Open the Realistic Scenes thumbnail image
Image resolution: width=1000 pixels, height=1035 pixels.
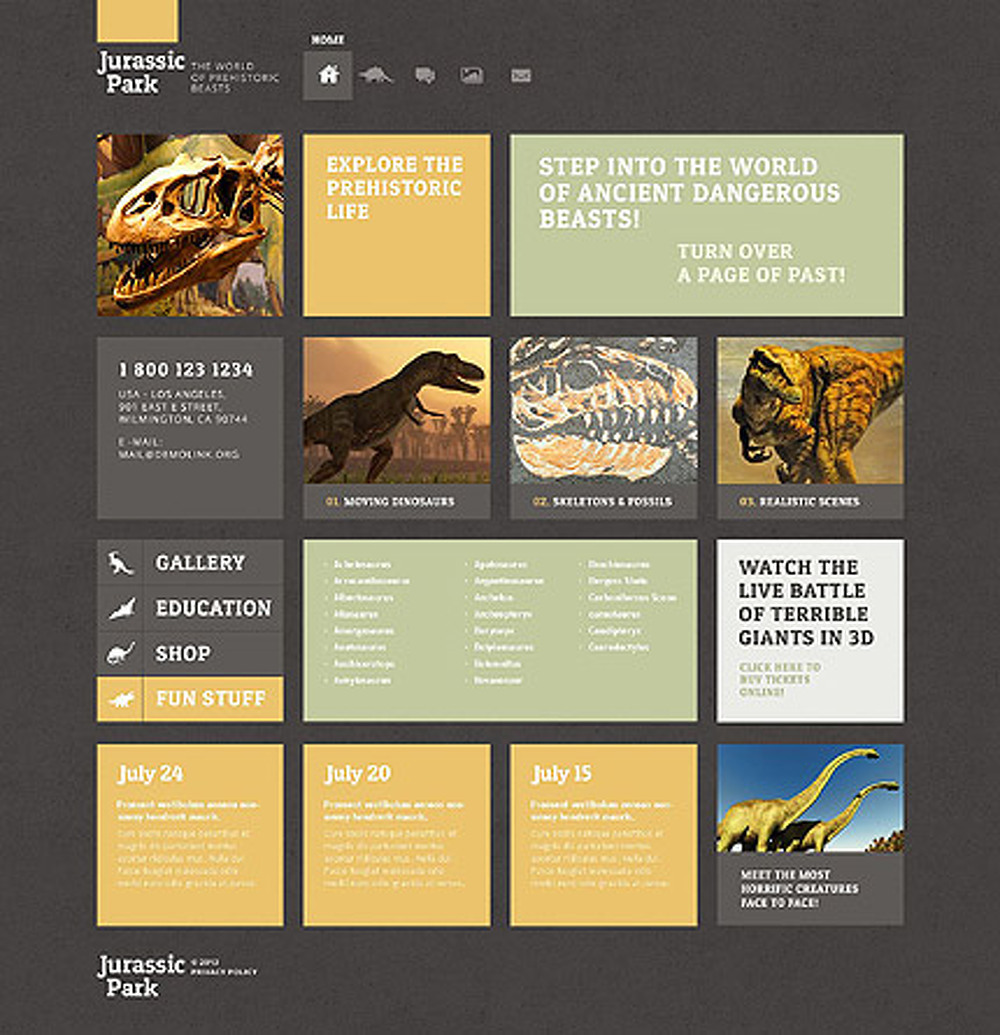811,411
